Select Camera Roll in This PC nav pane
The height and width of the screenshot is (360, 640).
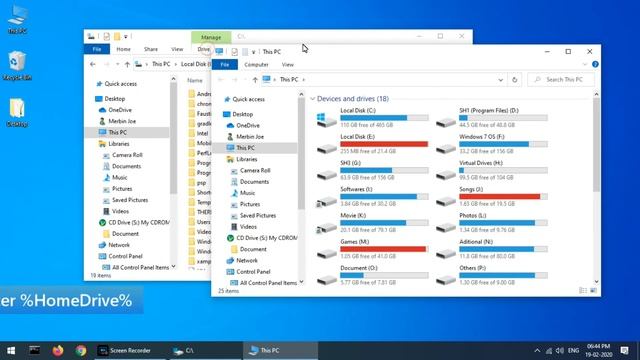(x=255, y=171)
